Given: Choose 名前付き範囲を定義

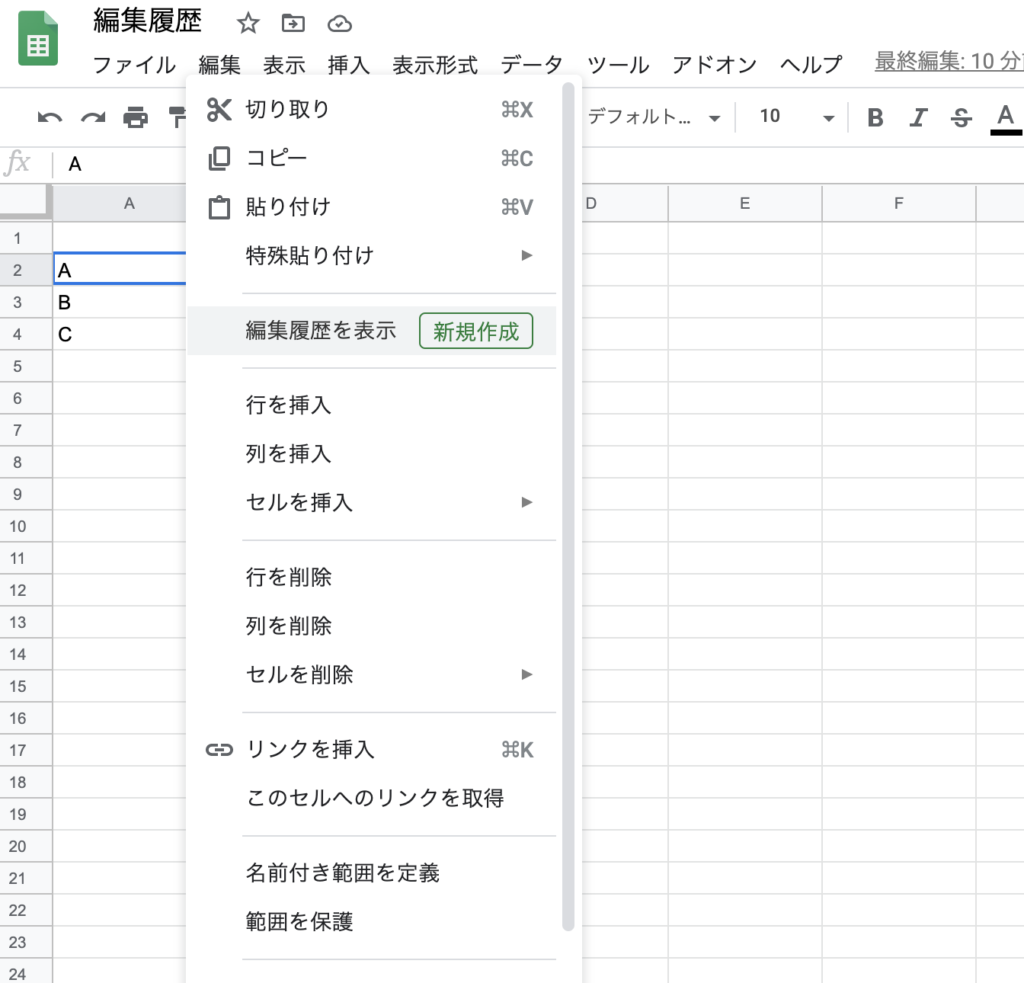Looking at the screenshot, I should [371, 873].
